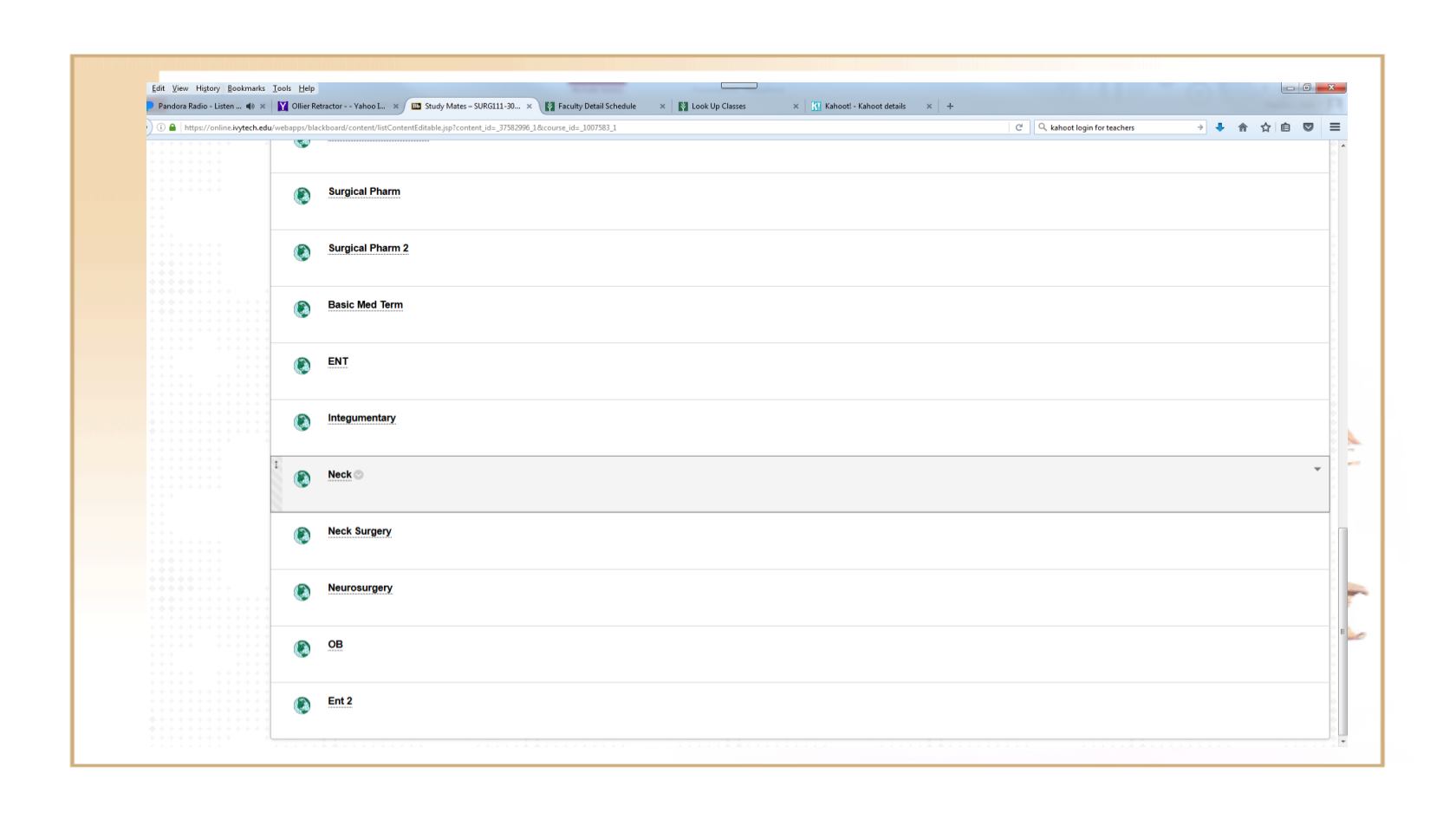
Task: Expand the dropdown arrow at right of Neck row
Action: 1317,469
